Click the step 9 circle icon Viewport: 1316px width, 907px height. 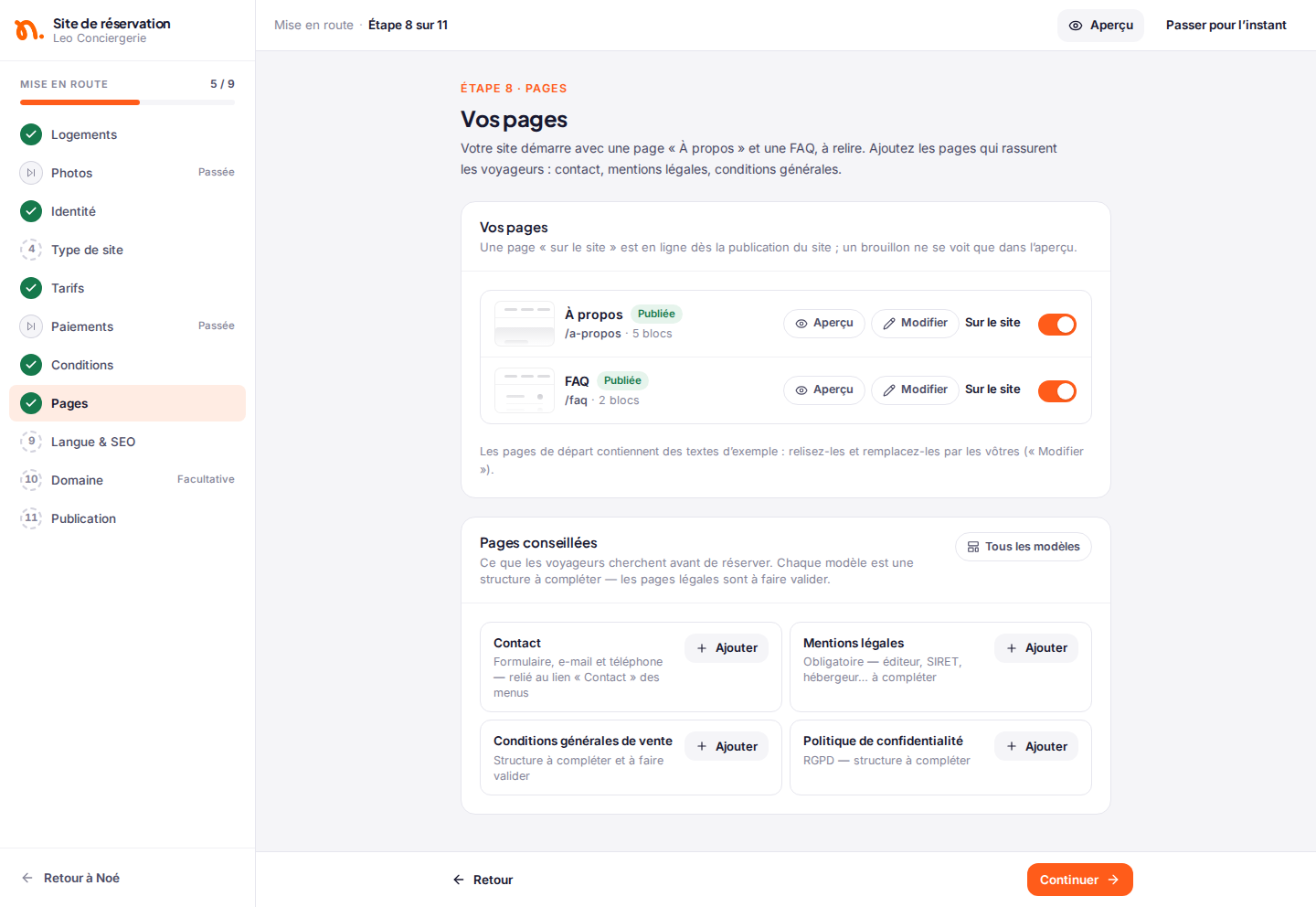coord(31,442)
